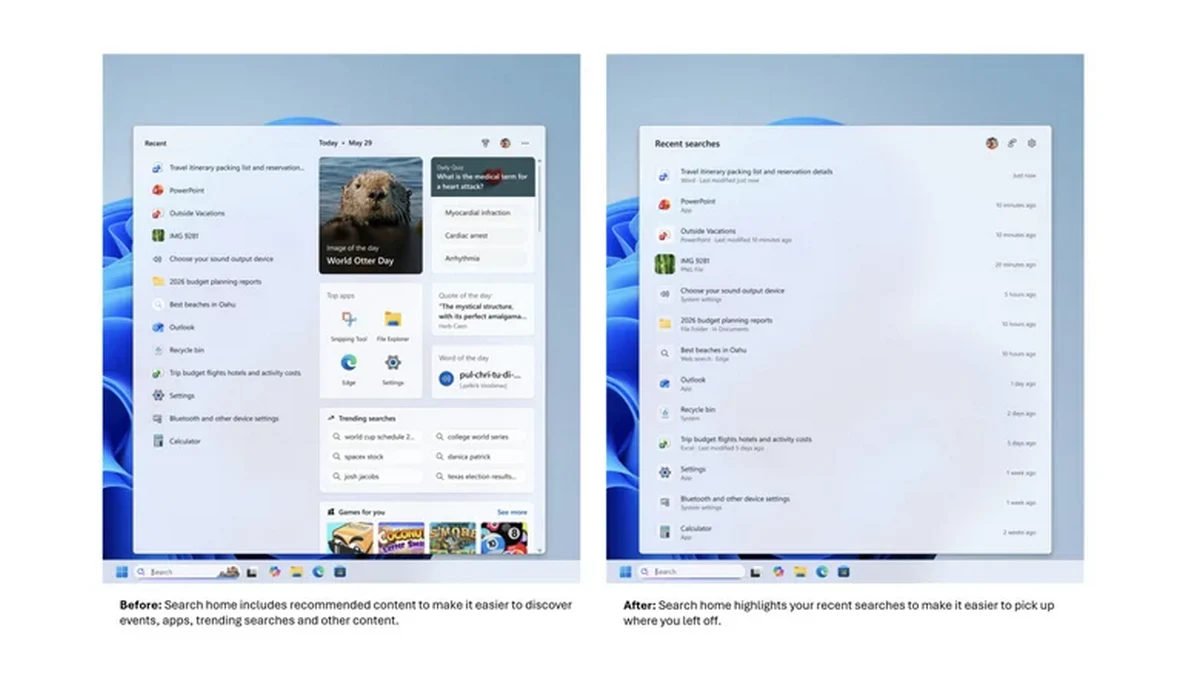This screenshot has height=674, width=1200.
Task: Open 'IMG 9281' PNG file in After list
Action: 846,264
